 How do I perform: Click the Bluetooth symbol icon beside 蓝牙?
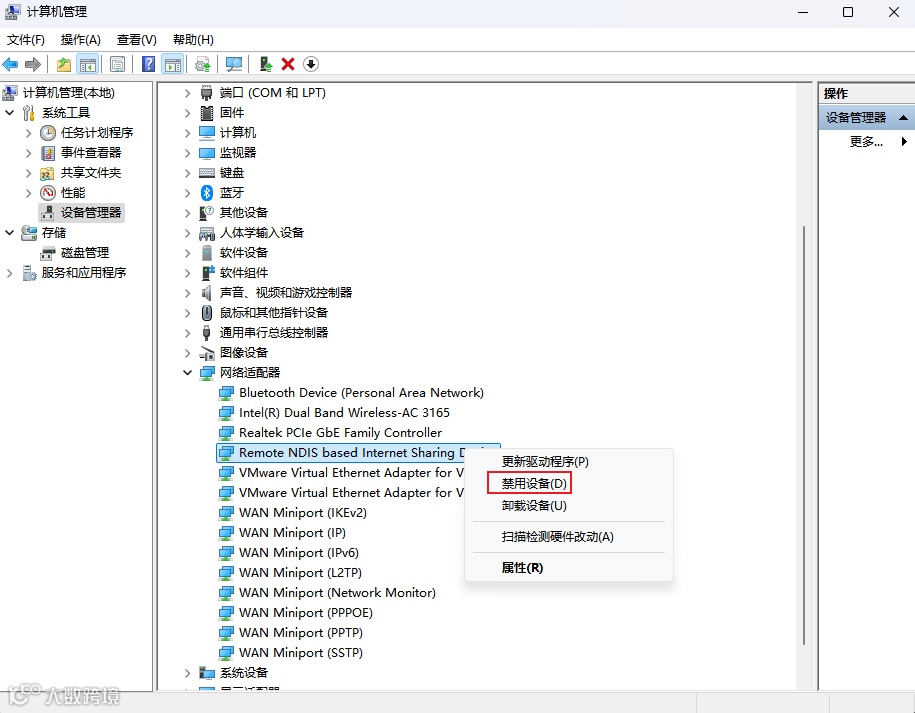click(207, 193)
